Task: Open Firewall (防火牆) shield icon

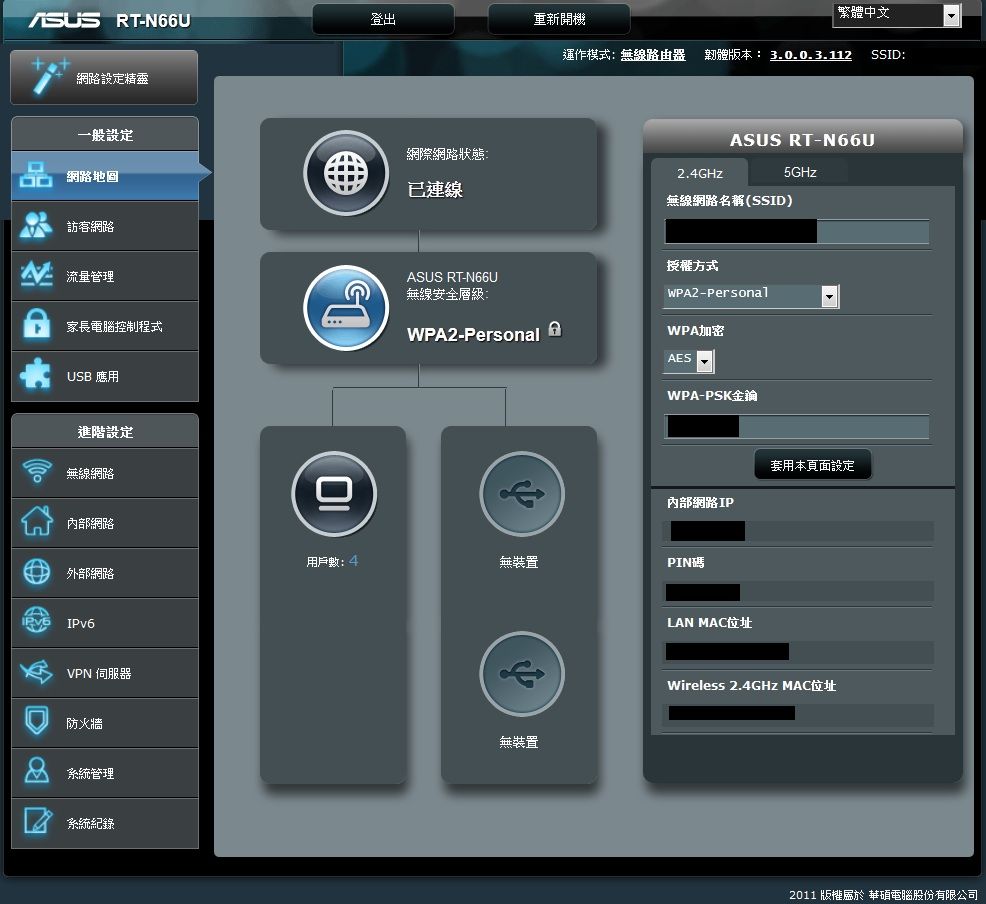Action: click(36, 721)
